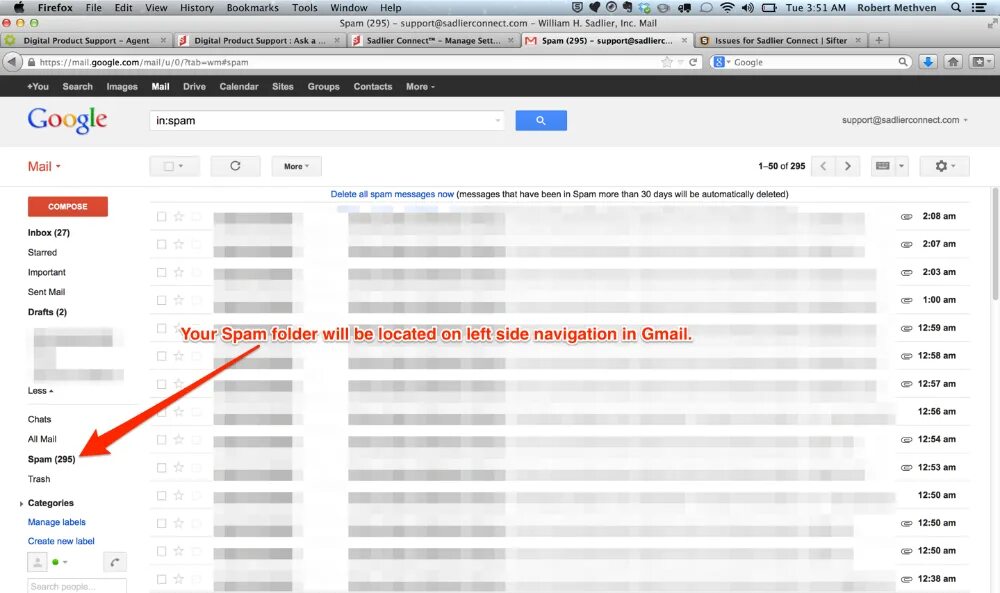Screen dimensions: 1000x593
Task: Star the 1:00 am message
Action: (179, 300)
